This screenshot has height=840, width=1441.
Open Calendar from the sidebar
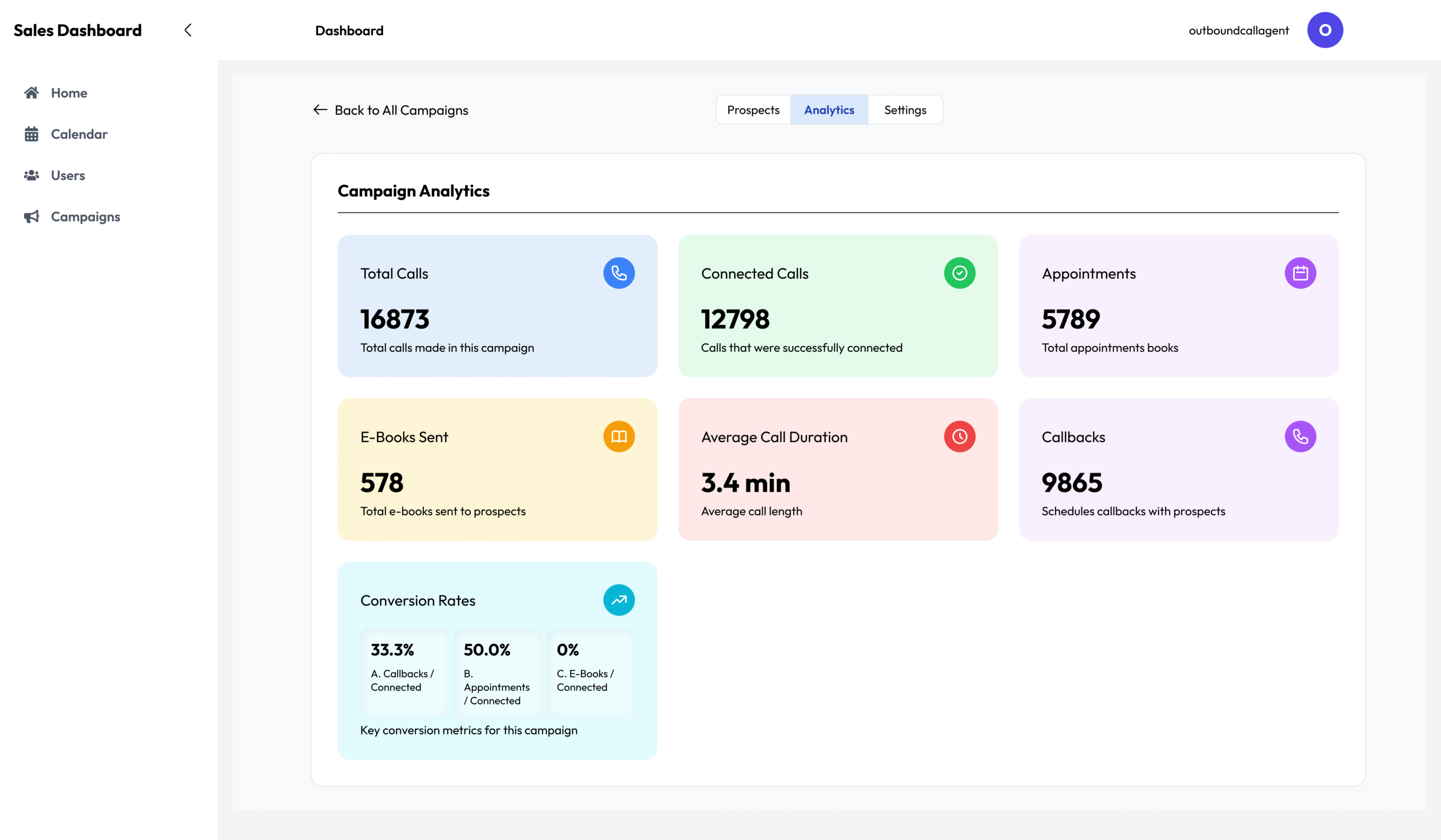[78, 134]
